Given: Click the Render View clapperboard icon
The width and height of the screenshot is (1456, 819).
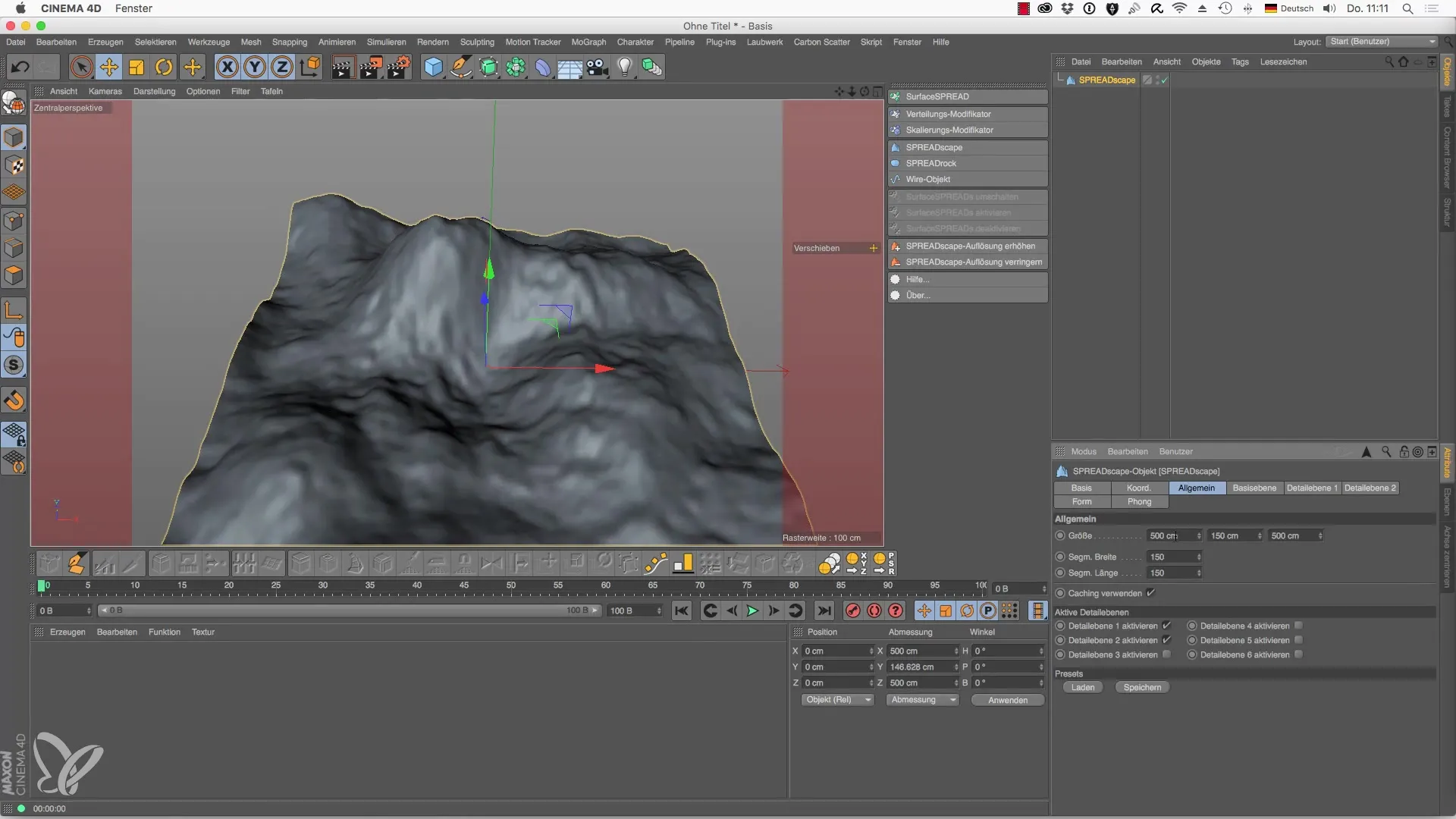Looking at the screenshot, I should 342,67.
